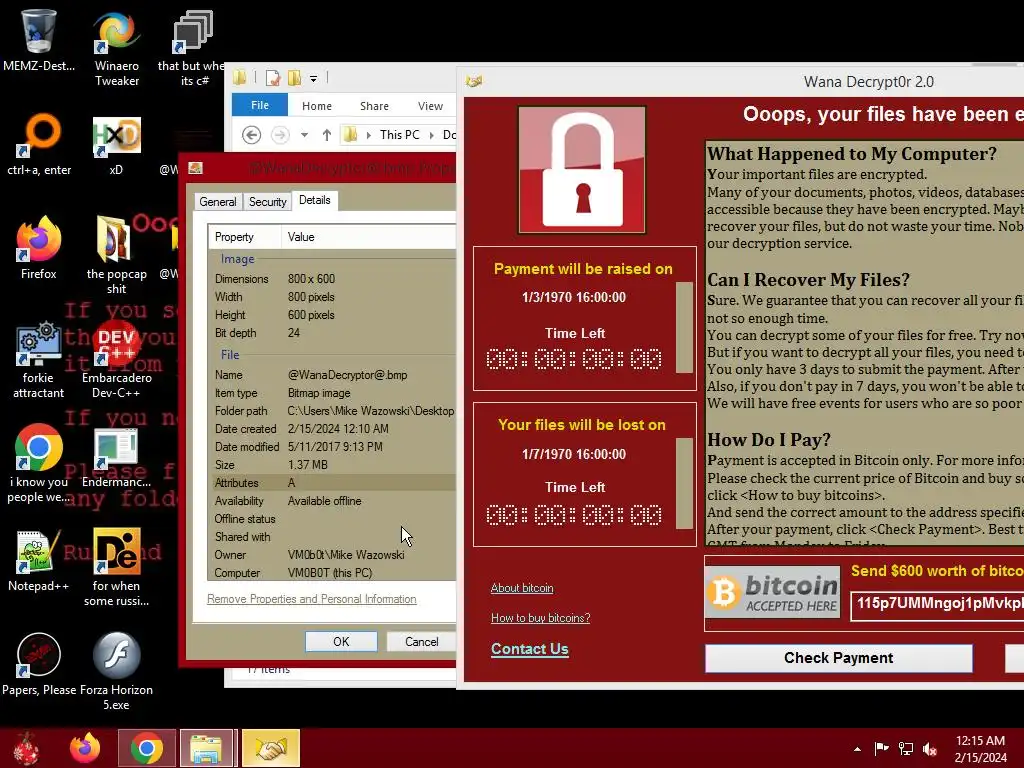This screenshot has width=1024, height=768.
Task: Click the Start button ornament on taskbar
Action: tap(27, 748)
